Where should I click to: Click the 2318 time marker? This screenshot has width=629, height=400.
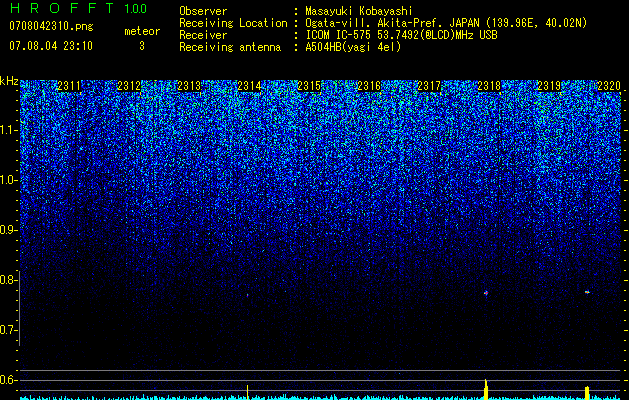click(x=489, y=86)
